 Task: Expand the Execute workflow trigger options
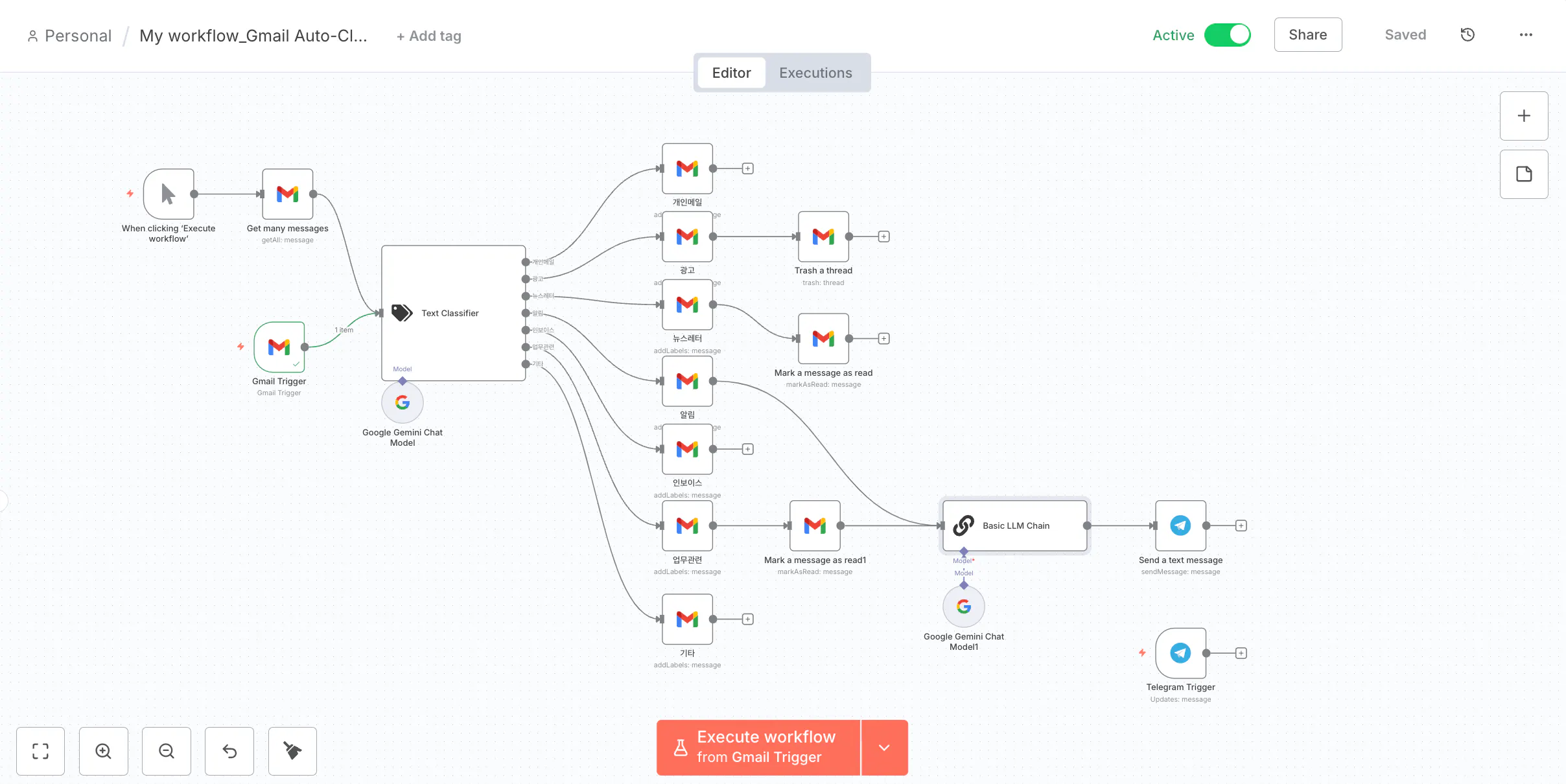coord(885,748)
